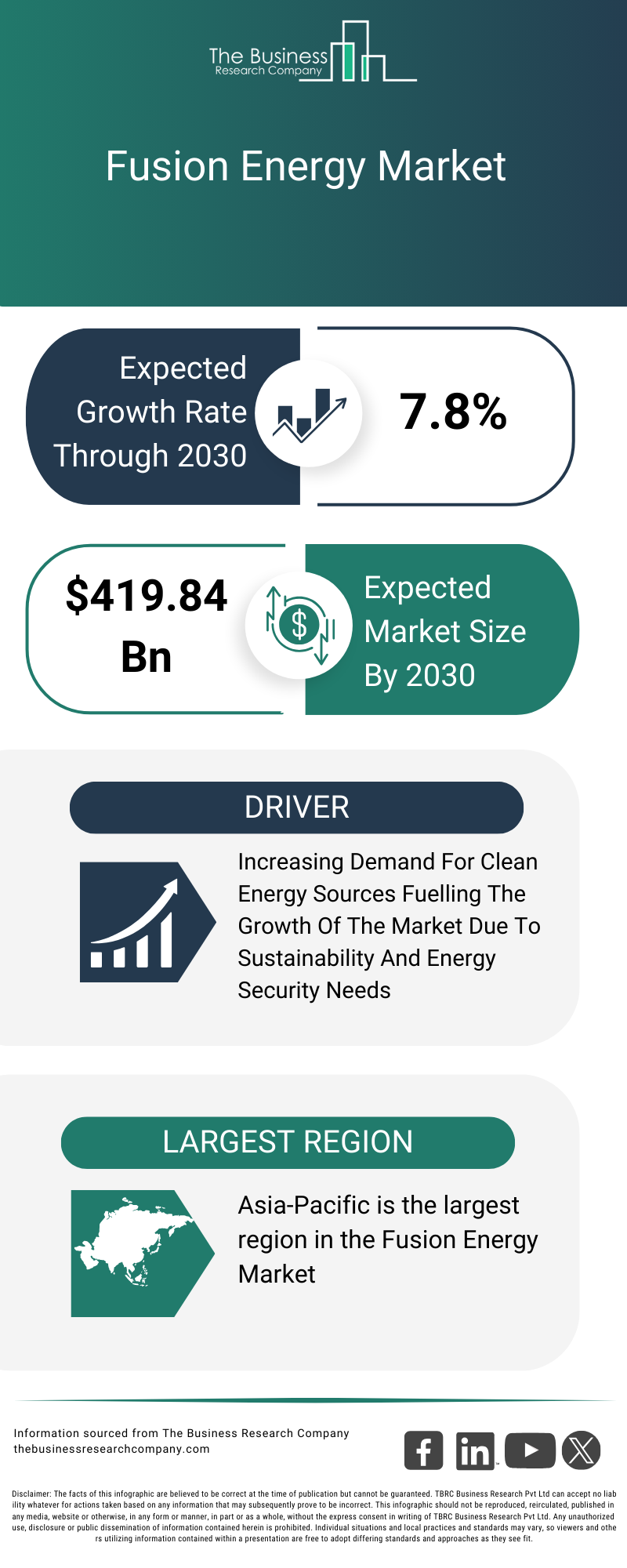Click the growth rate chart icon

coord(309,412)
